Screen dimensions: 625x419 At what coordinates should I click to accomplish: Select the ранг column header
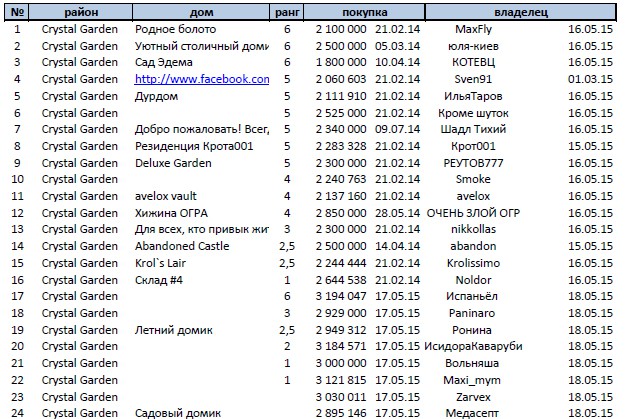(x=287, y=12)
